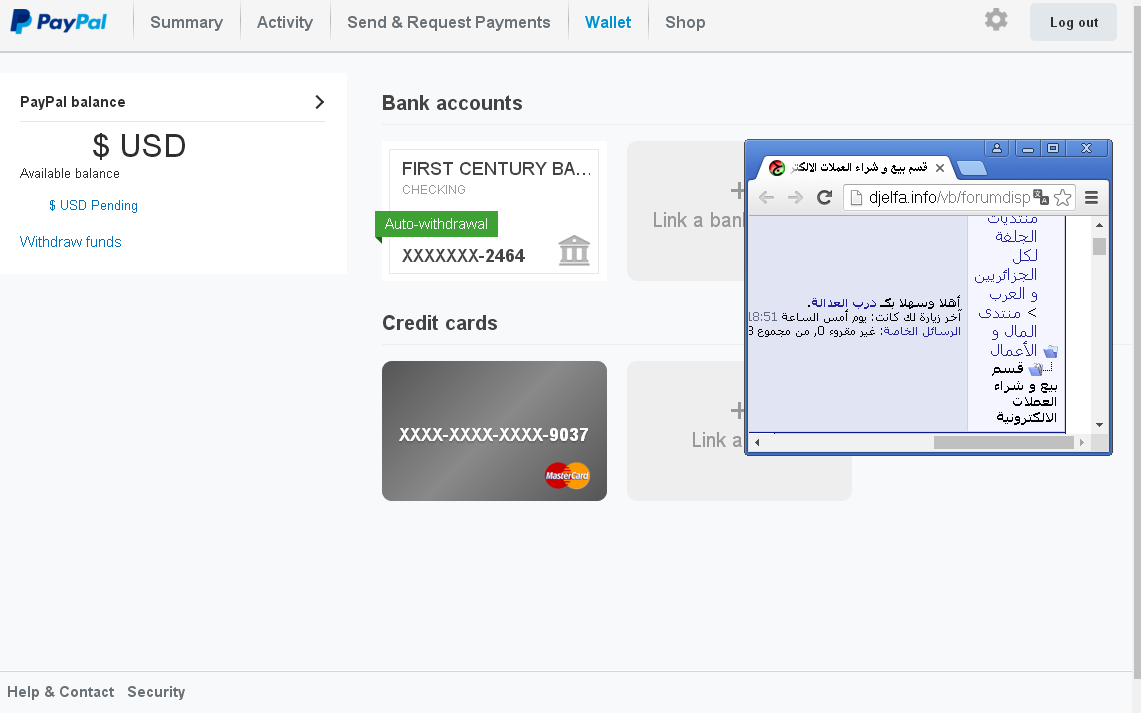Click the popup scroll-up arrow
The image size is (1141, 713).
[1100, 226]
